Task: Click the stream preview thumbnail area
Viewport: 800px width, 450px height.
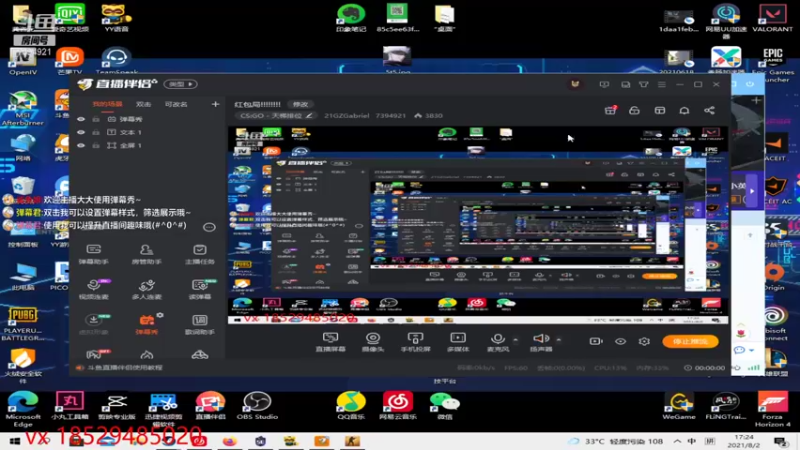Action: pyautogui.click(x=478, y=225)
